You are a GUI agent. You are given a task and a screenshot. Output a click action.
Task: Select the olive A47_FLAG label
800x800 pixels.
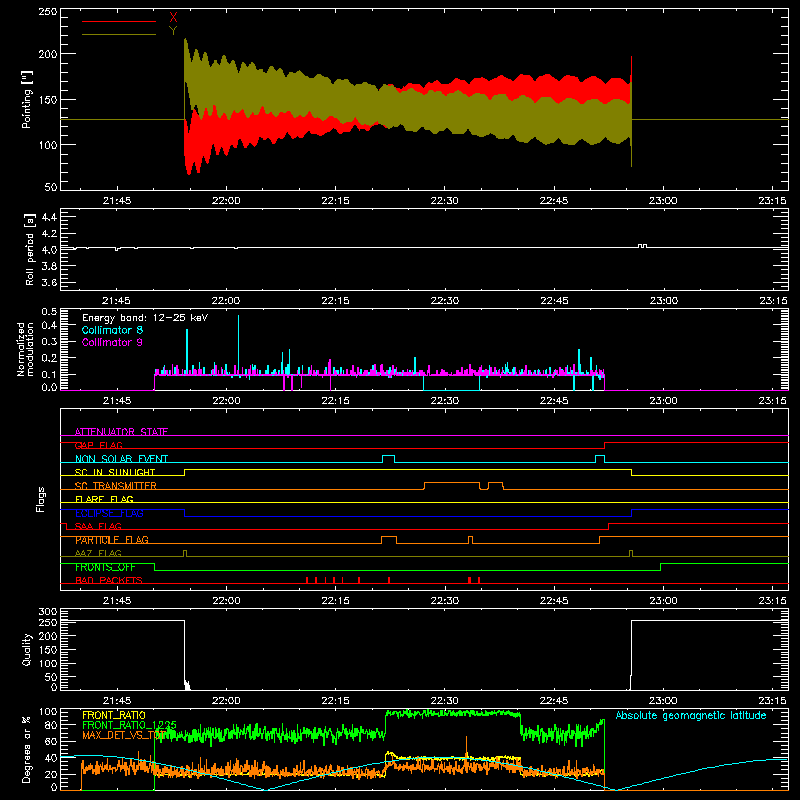coord(98,553)
